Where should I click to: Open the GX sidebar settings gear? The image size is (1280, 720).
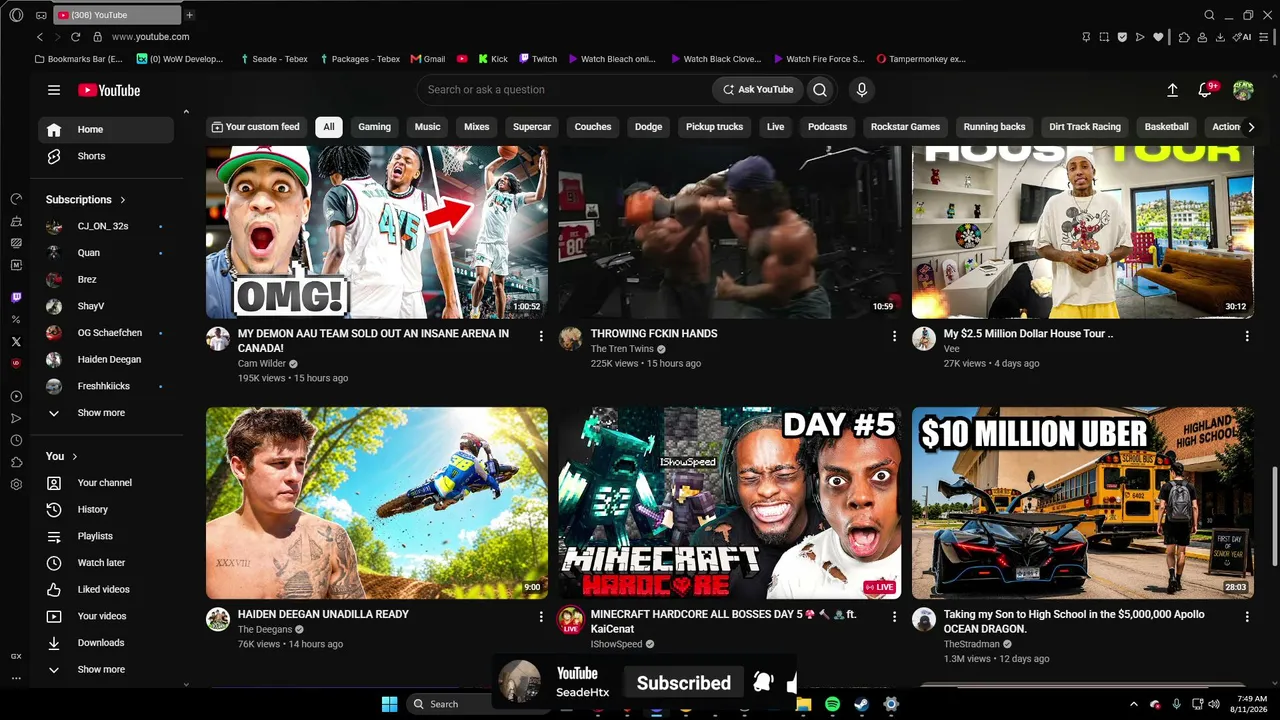pyautogui.click(x=16, y=485)
